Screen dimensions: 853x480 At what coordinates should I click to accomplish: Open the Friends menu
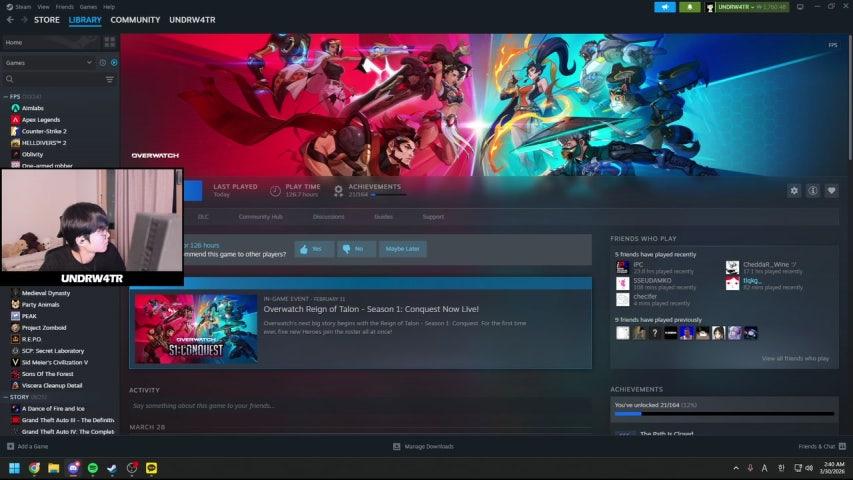[x=65, y=7]
